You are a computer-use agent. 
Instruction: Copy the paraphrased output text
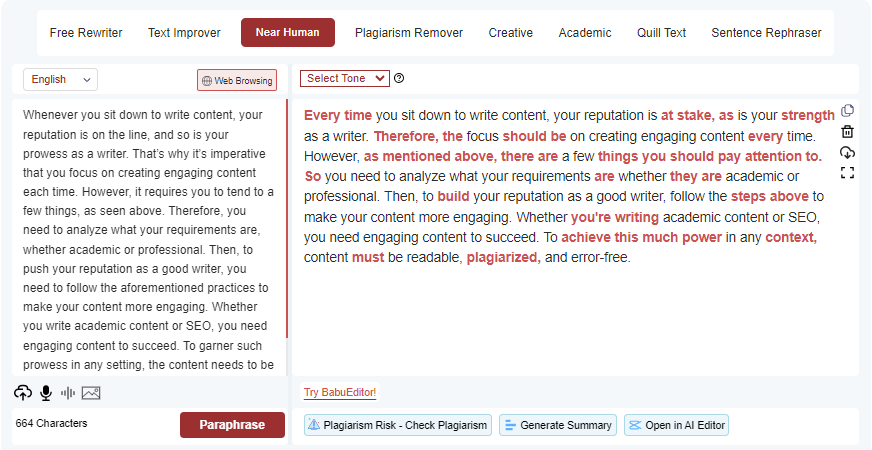click(847, 111)
